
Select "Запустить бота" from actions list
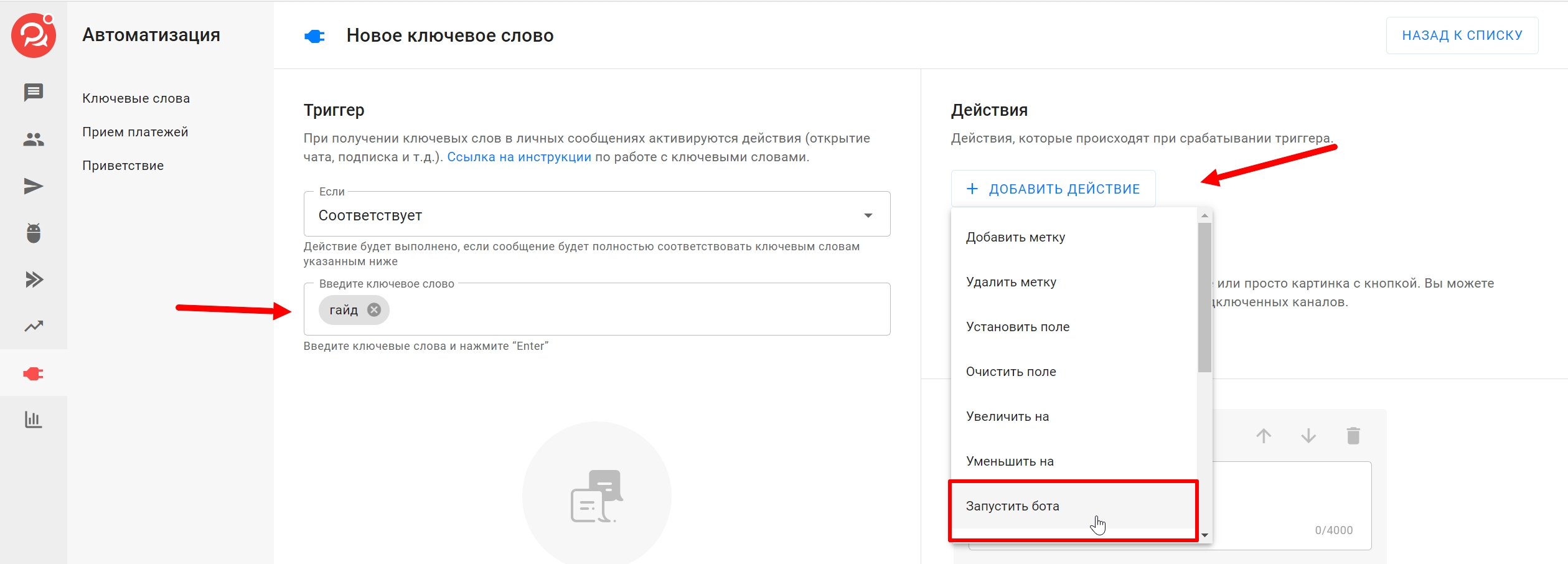[1012, 506]
